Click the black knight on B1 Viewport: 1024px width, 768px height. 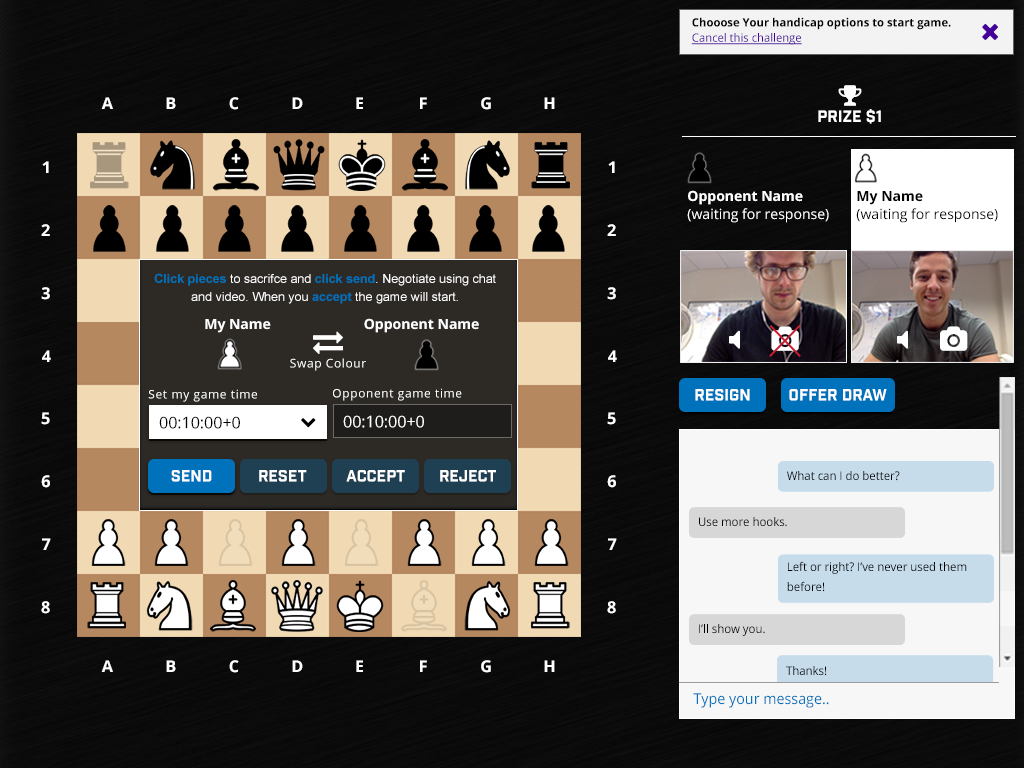[172, 165]
